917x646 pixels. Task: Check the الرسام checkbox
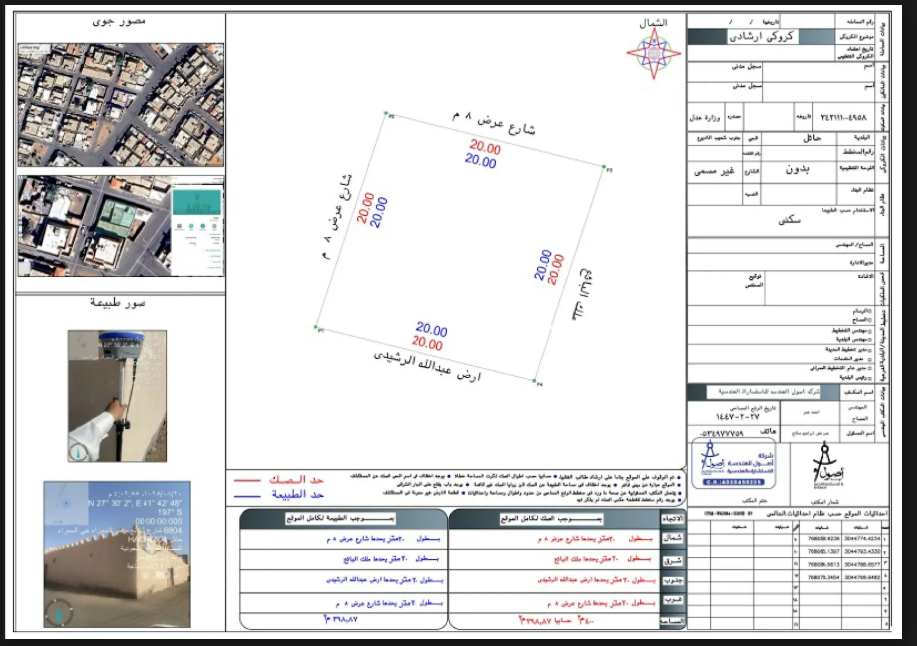pos(869,311)
